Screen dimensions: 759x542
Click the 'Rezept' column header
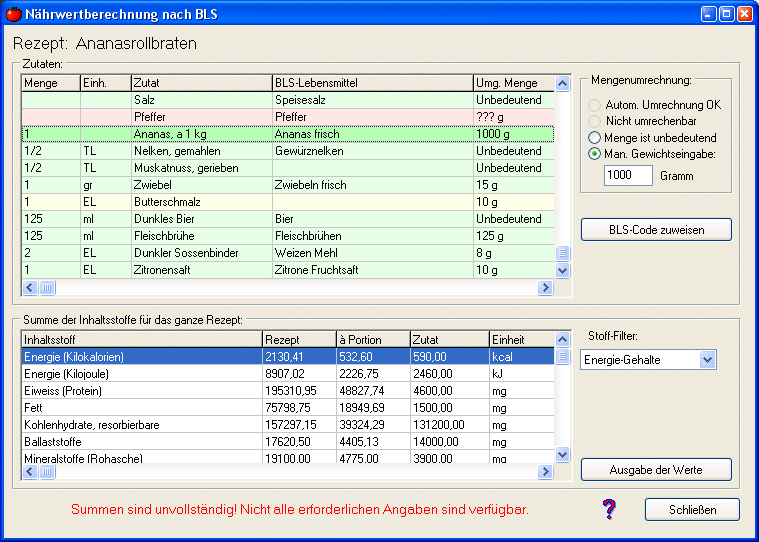tap(299, 340)
